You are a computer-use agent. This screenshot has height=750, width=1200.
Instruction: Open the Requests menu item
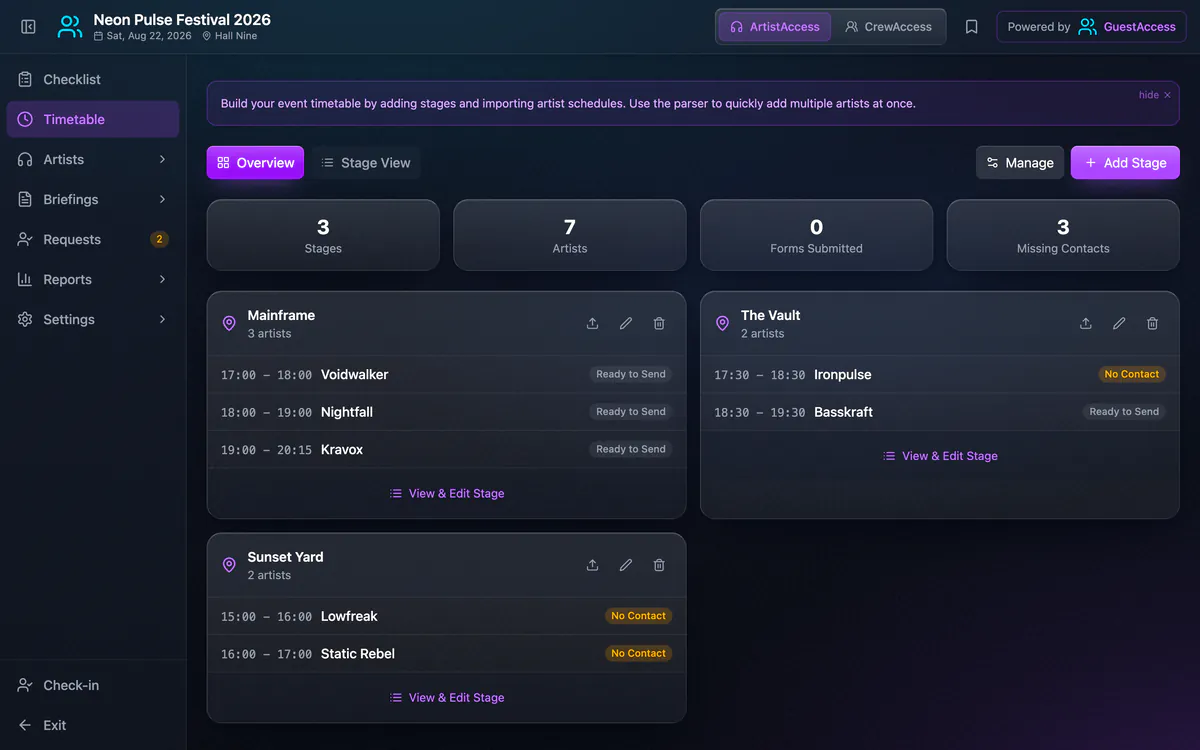click(x=93, y=239)
